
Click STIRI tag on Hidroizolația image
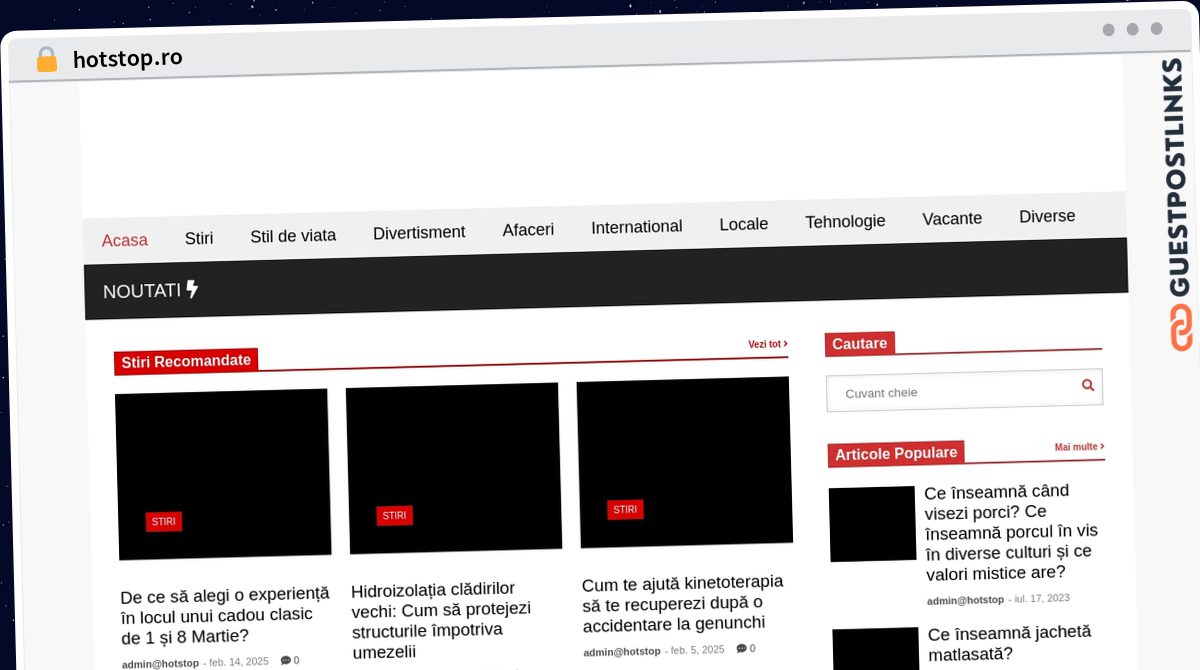pyautogui.click(x=395, y=515)
